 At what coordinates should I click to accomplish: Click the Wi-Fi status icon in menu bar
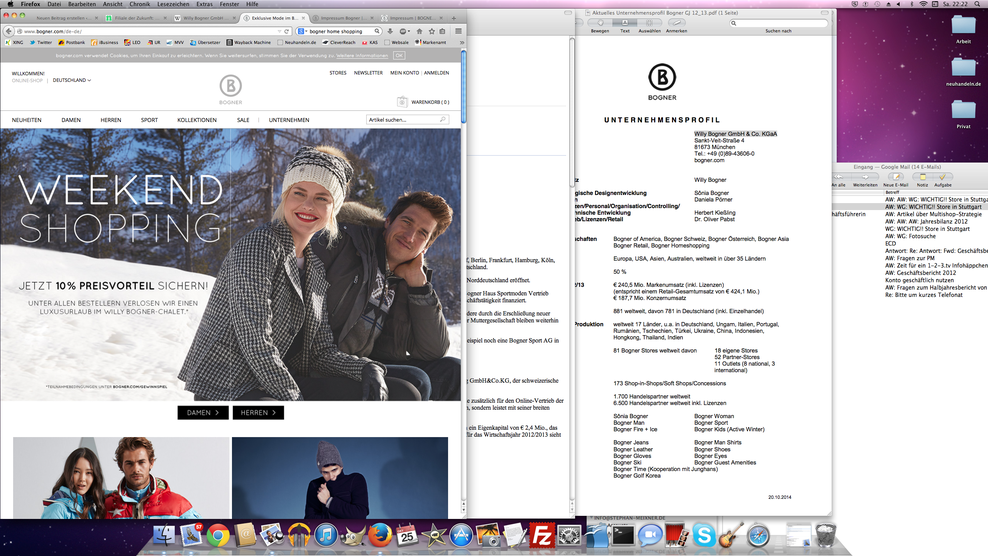click(x=923, y=4)
